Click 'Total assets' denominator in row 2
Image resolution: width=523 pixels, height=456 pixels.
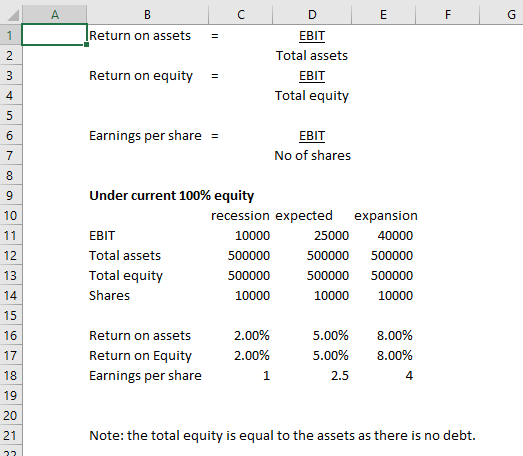[x=312, y=56]
